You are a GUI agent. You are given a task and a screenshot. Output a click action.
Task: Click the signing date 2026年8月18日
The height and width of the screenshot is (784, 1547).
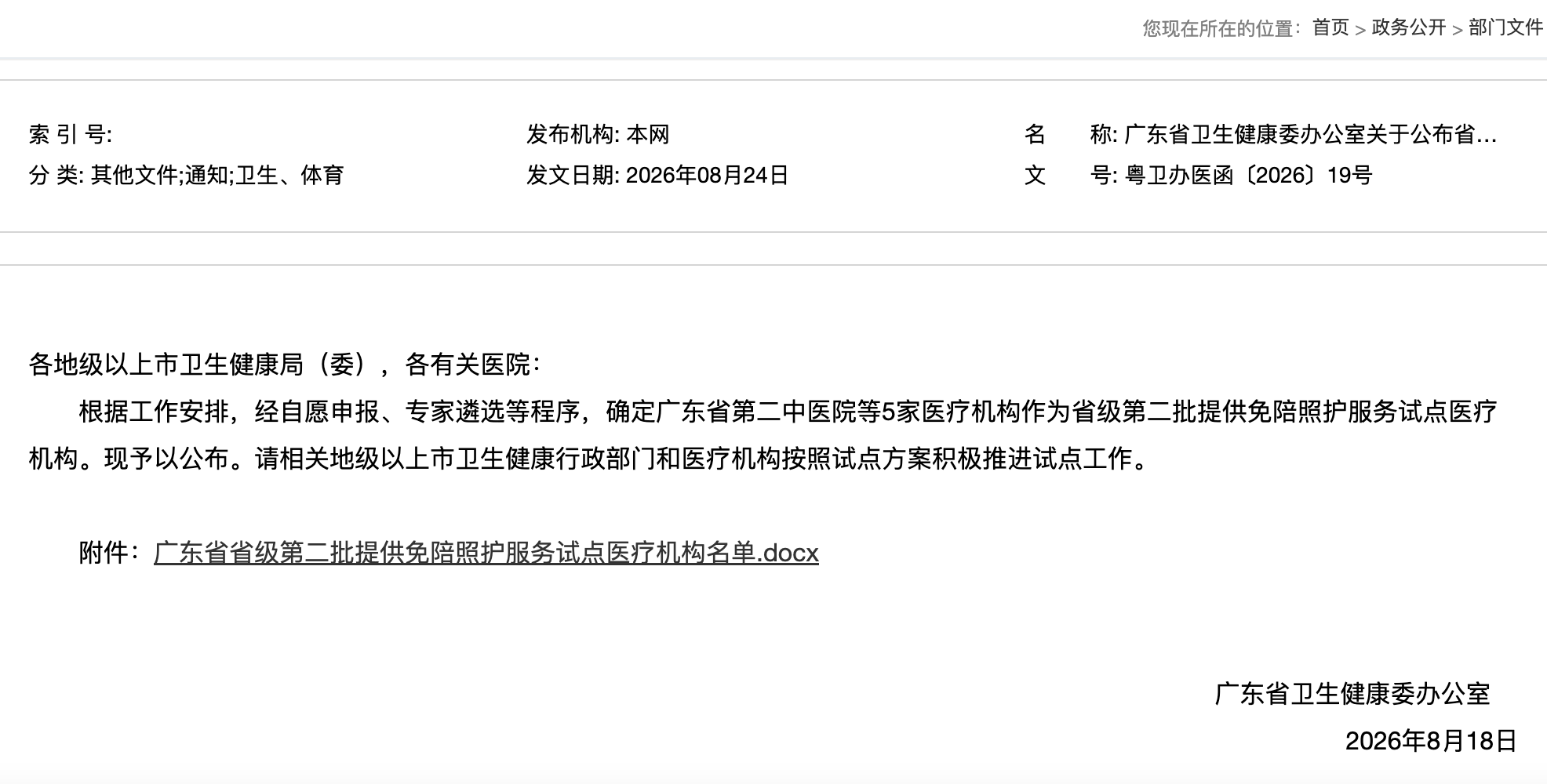pos(1431,741)
